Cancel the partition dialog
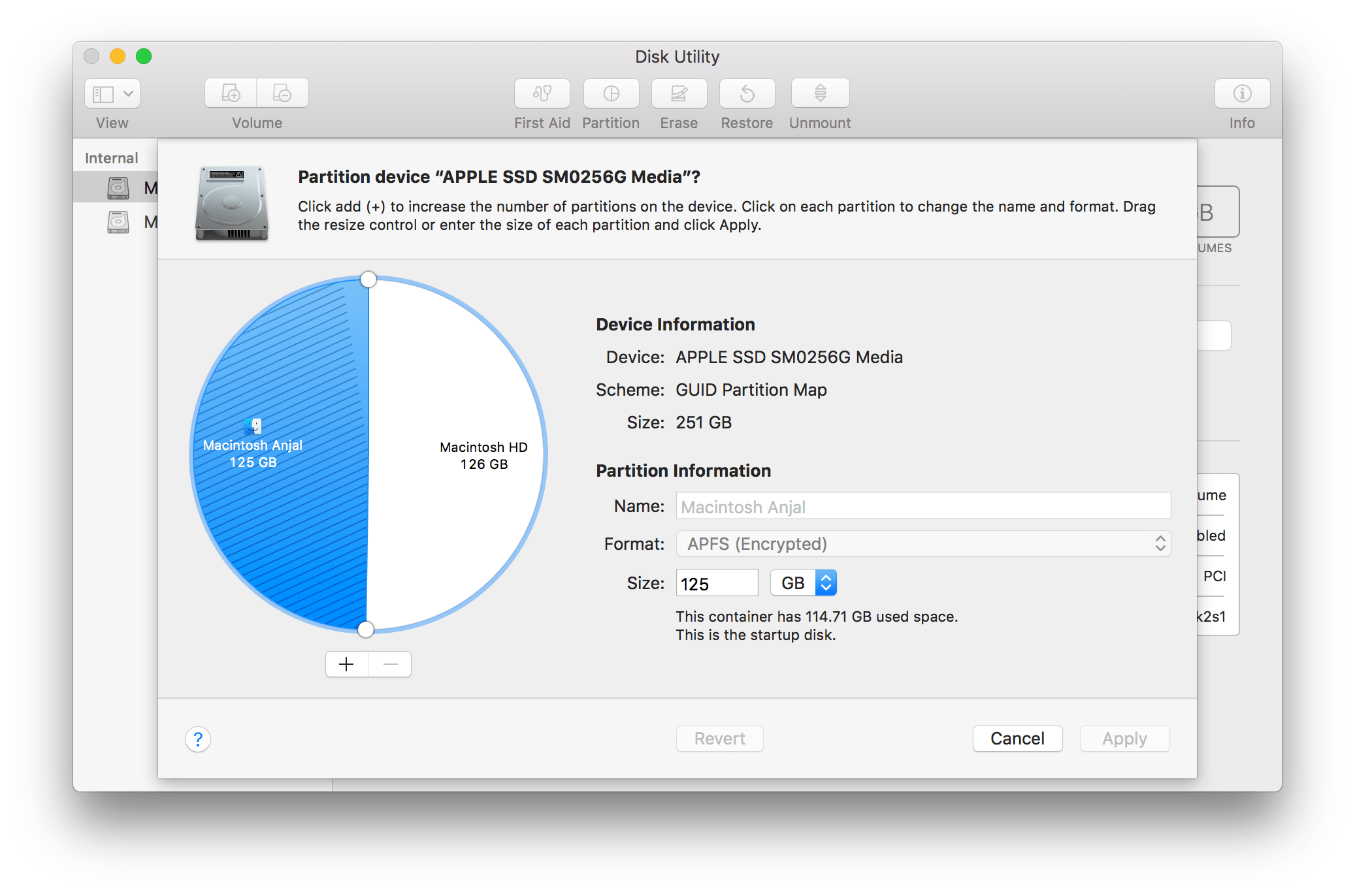This screenshot has width=1355, height=896. pyautogui.click(x=1017, y=738)
